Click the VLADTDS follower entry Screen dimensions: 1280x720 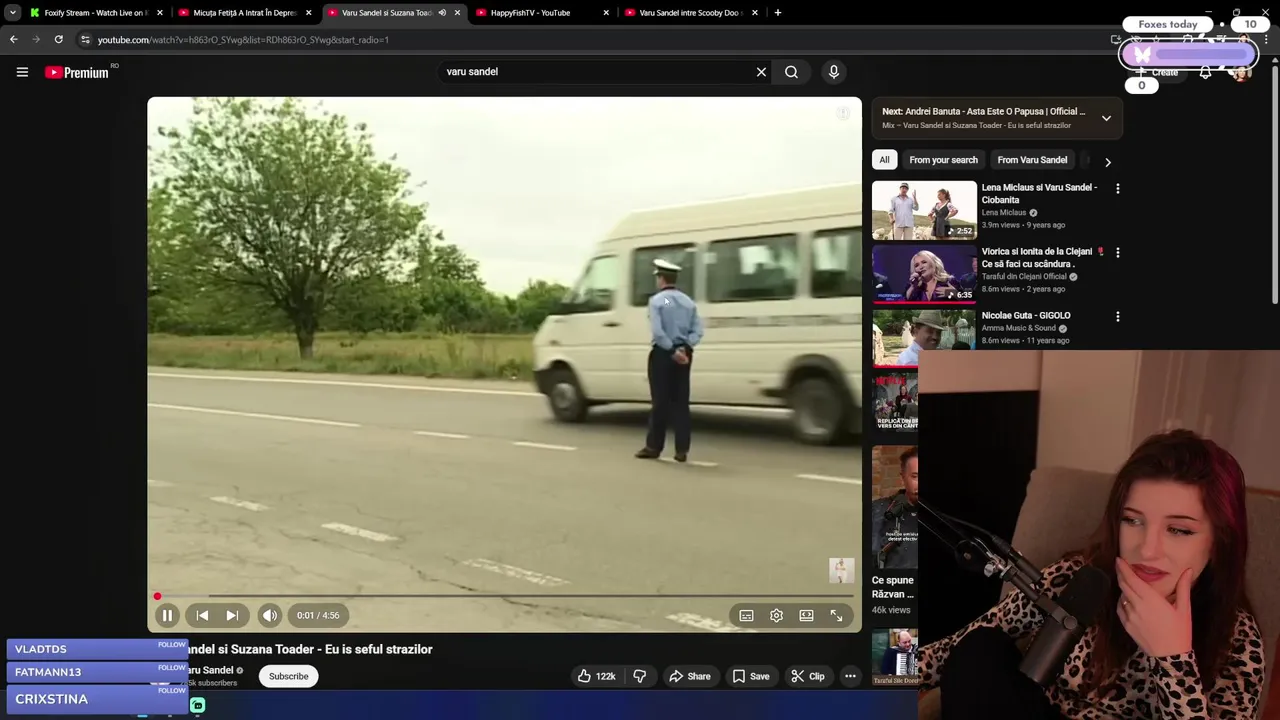click(x=97, y=650)
